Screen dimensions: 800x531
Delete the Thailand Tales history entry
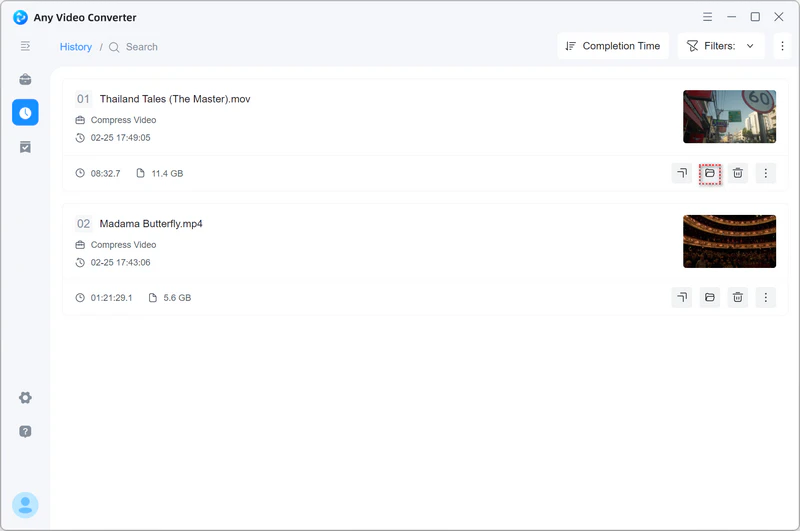click(x=737, y=173)
